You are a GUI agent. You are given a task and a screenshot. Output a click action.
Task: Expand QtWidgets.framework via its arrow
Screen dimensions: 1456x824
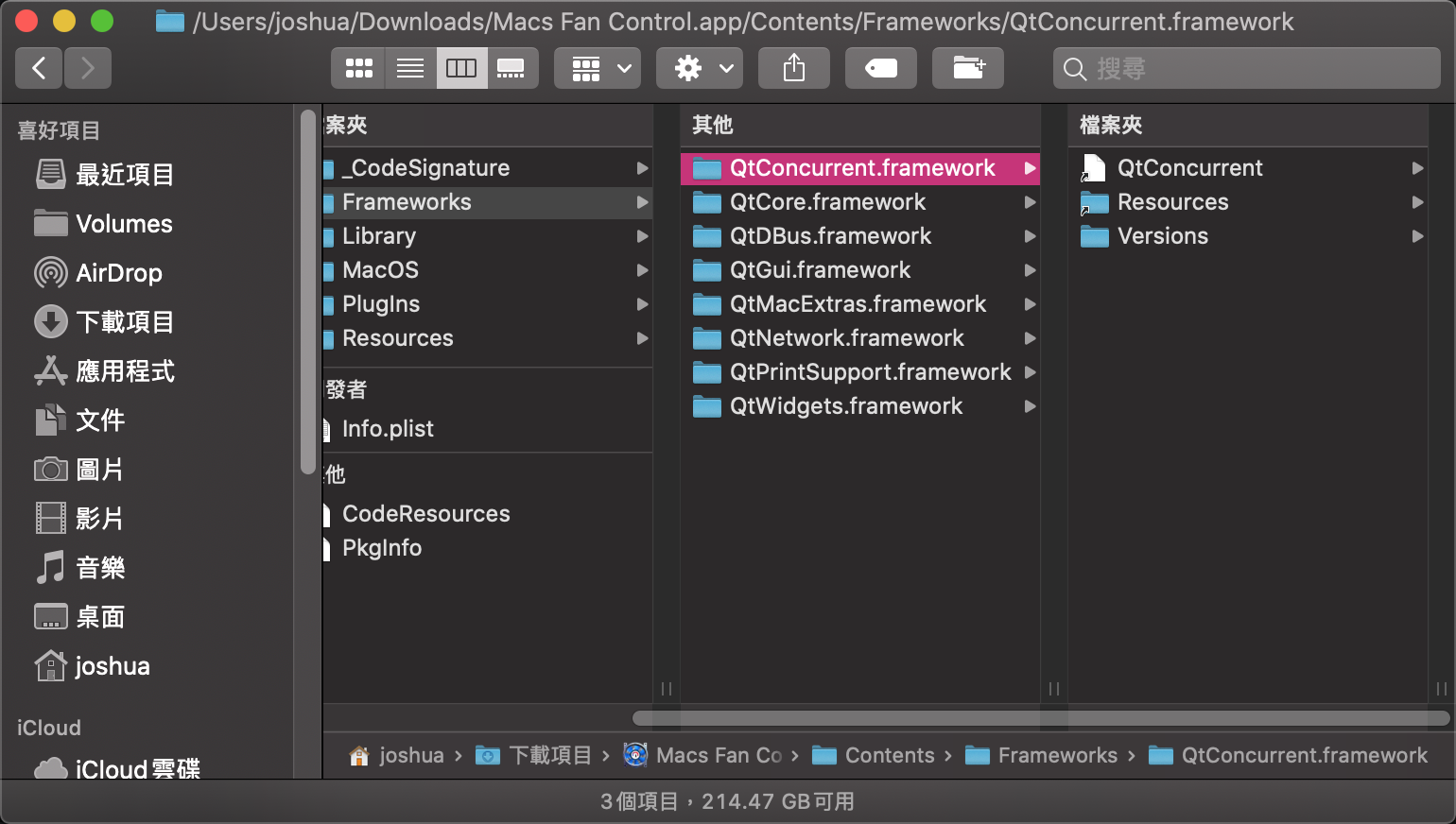click(x=1030, y=406)
